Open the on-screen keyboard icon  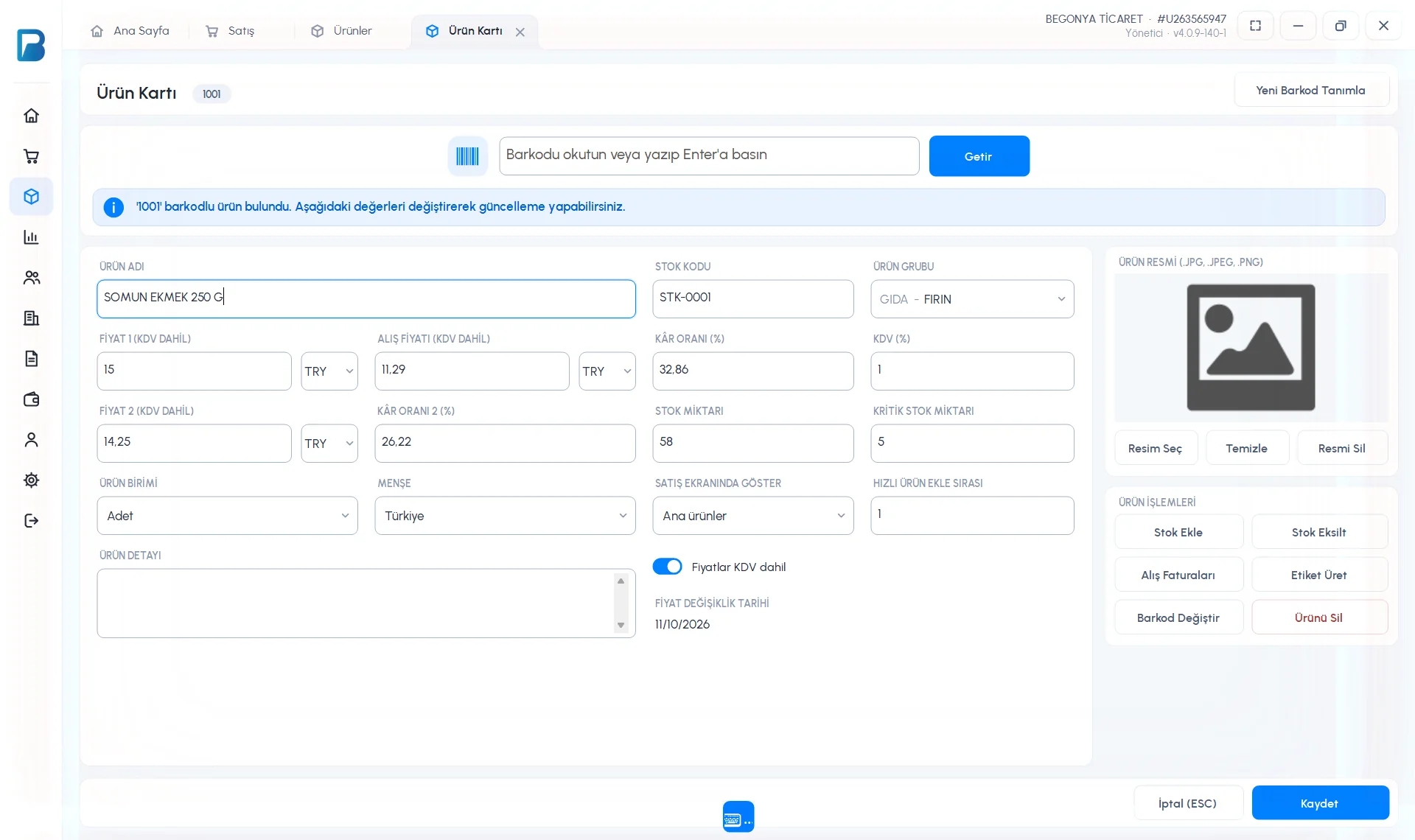(x=738, y=816)
